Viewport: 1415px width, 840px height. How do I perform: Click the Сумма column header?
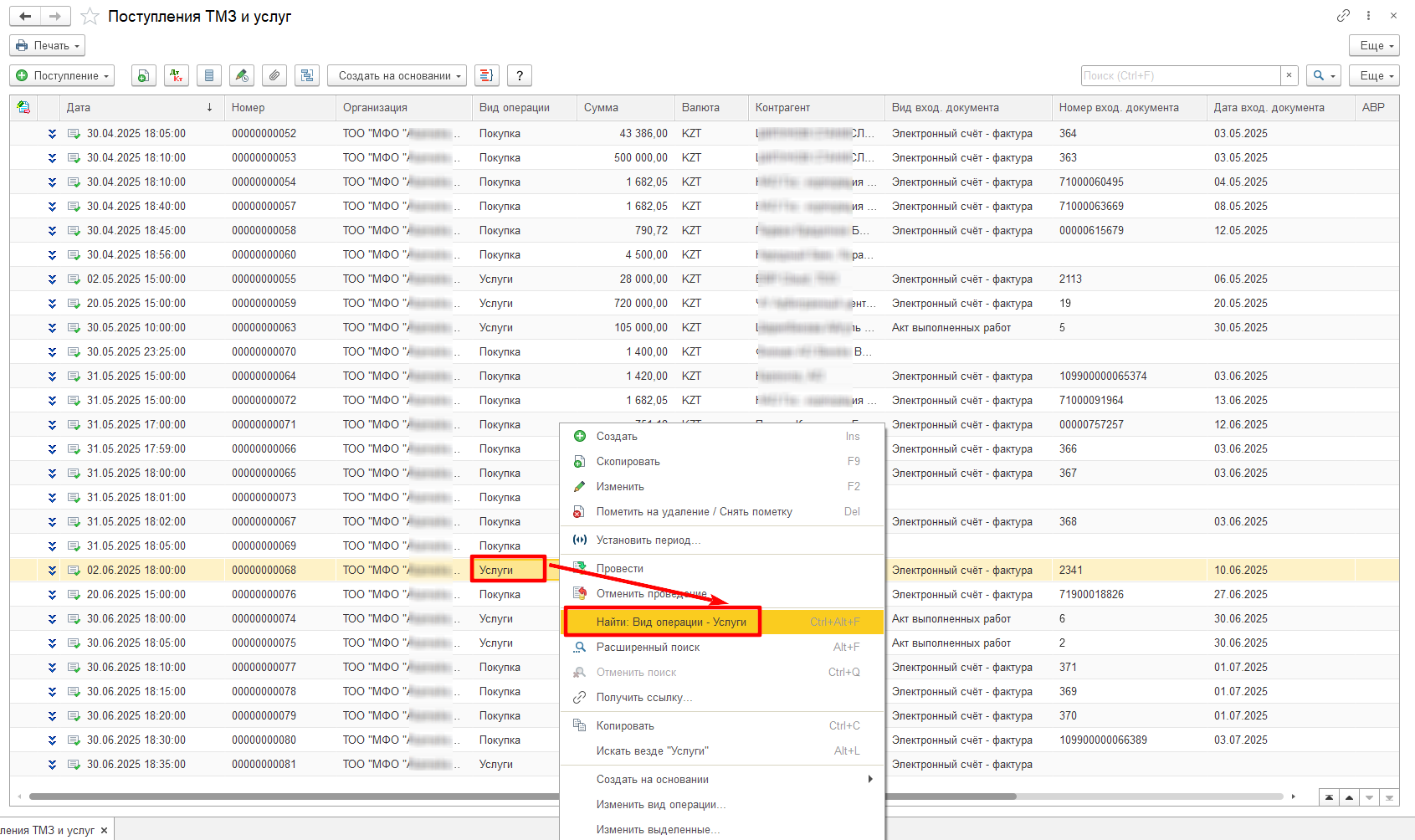coord(625,107)
